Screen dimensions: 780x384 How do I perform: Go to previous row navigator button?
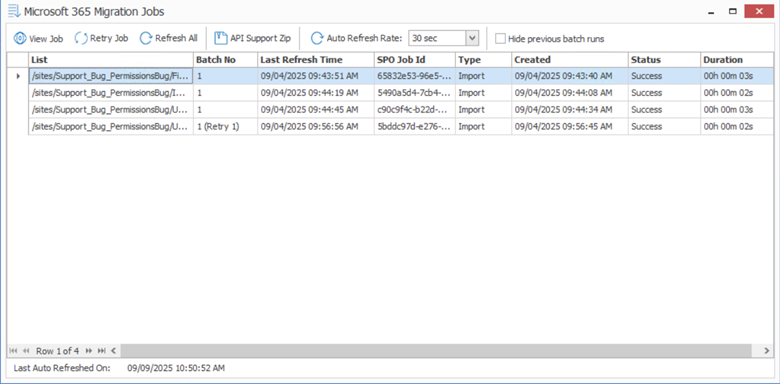point(26,351)
